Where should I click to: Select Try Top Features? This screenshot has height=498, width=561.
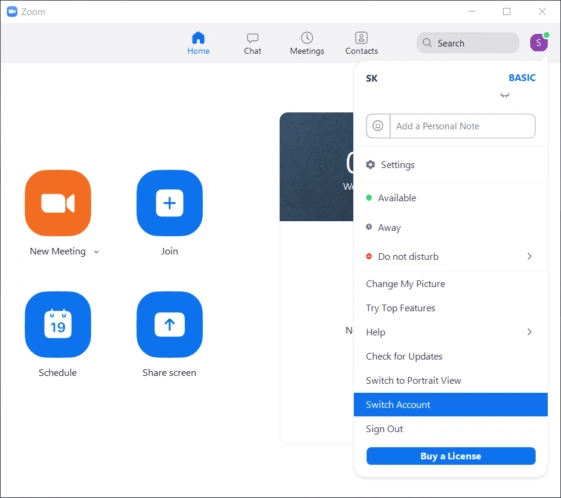pos(450,308)
